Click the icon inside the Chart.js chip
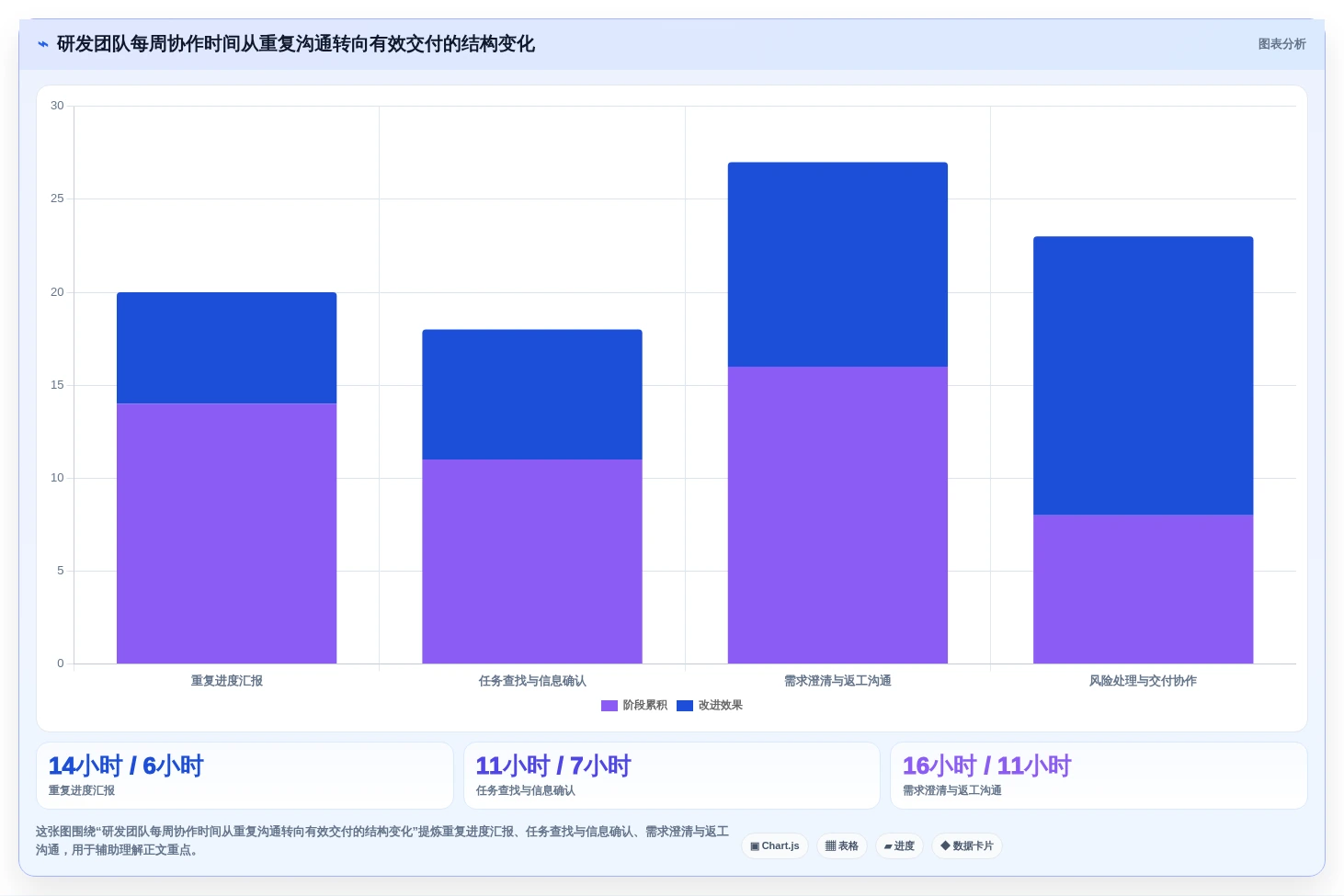 (x=755, y=846)
